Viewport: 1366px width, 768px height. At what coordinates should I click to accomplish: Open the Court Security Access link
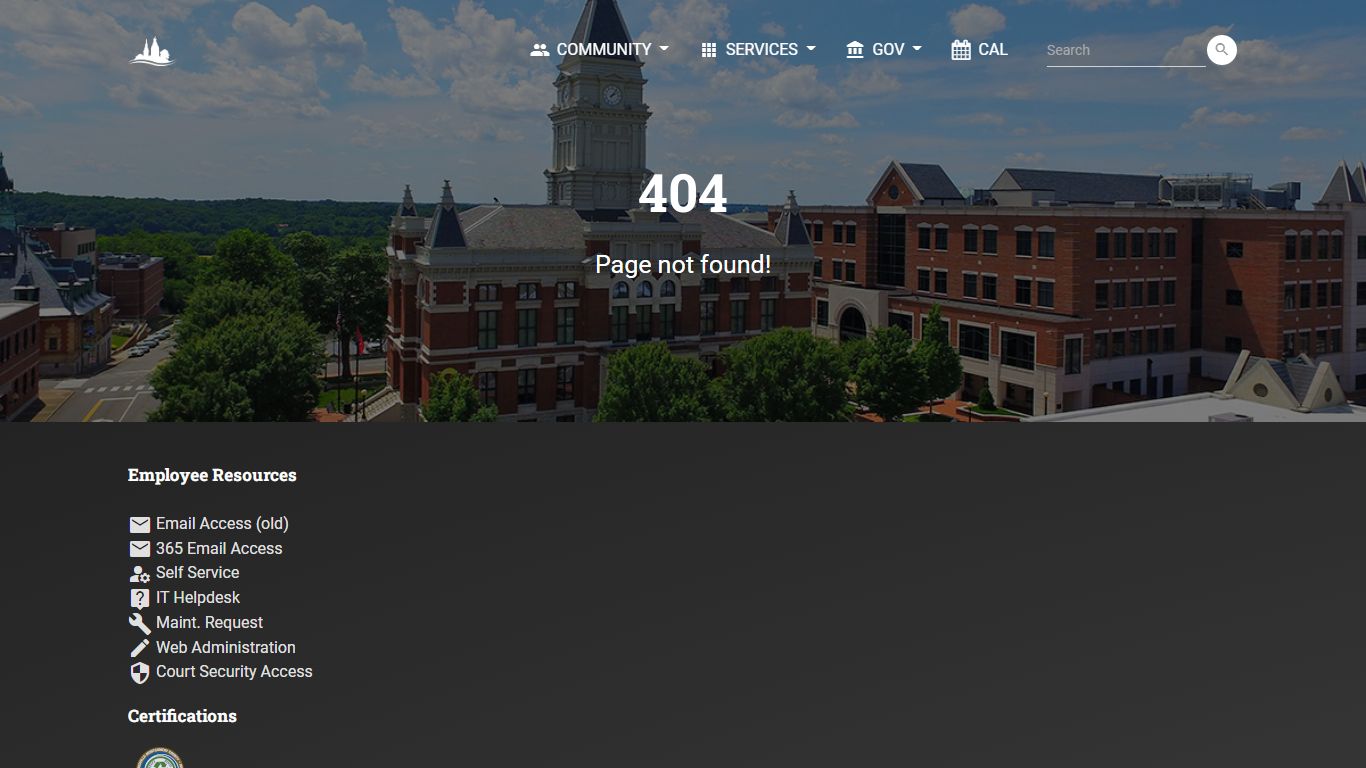tap(234, 671)
